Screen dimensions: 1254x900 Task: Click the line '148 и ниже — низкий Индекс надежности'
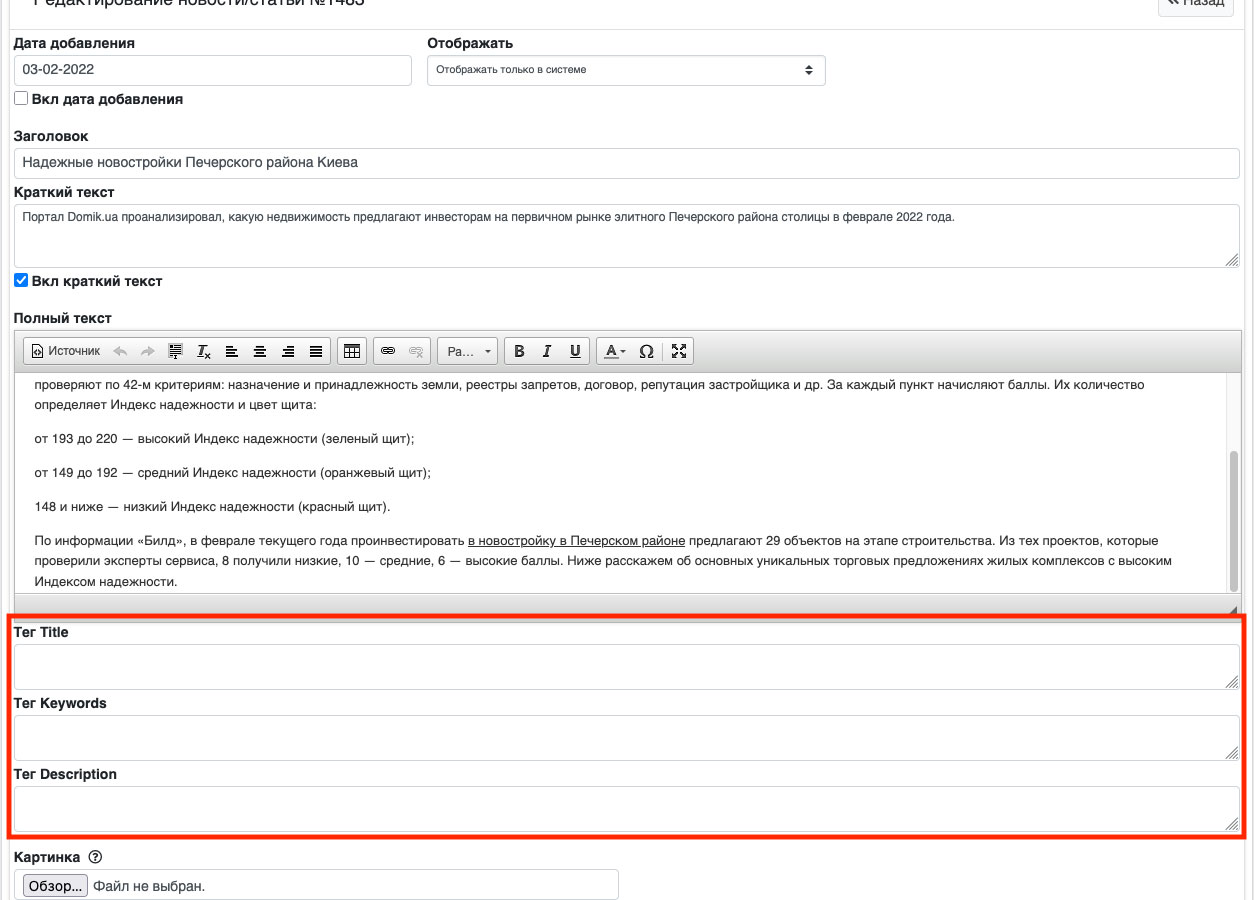pyautogui.click(x=212, y=507)
